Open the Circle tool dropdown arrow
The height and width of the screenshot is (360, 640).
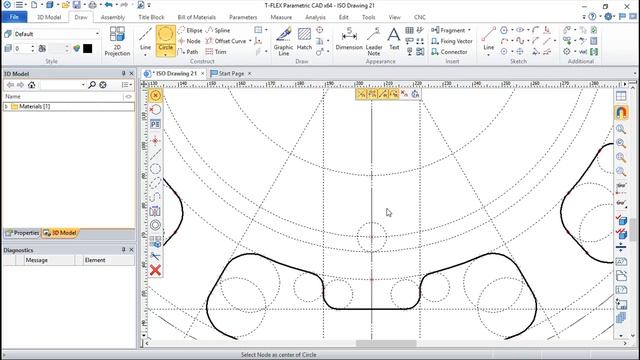click(x=165, y=54)
